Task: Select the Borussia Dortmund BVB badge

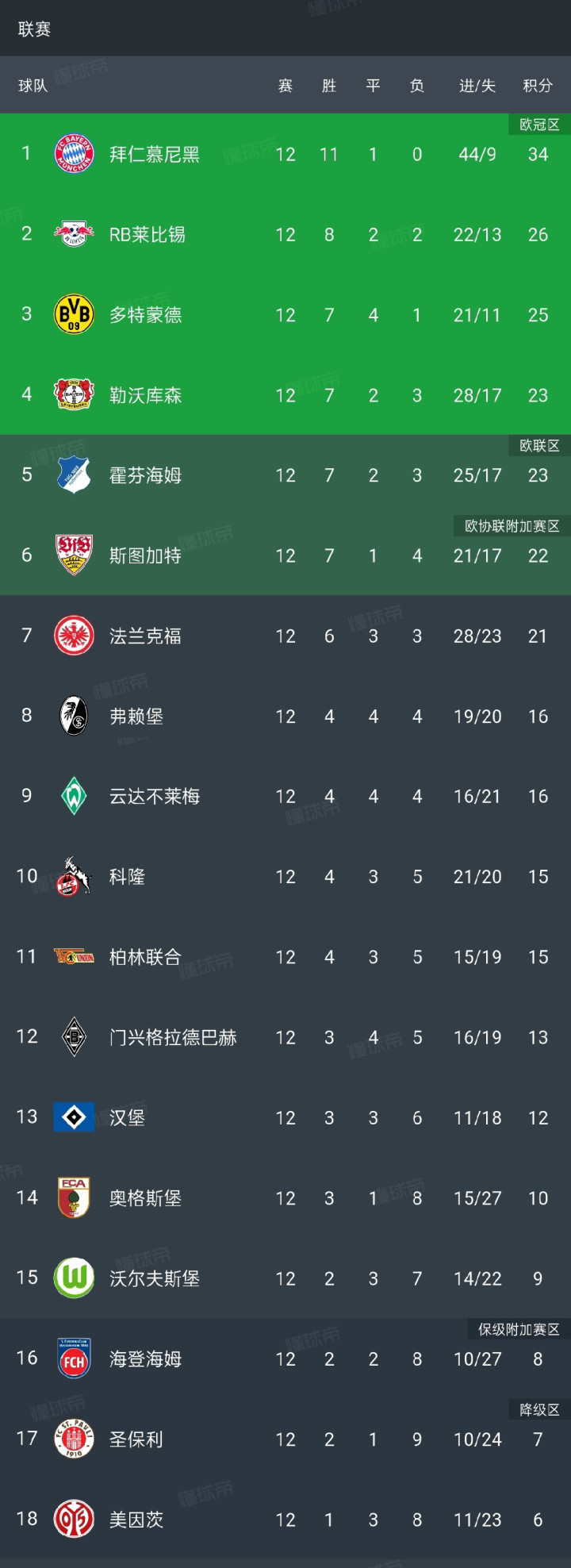Action: 74,314
